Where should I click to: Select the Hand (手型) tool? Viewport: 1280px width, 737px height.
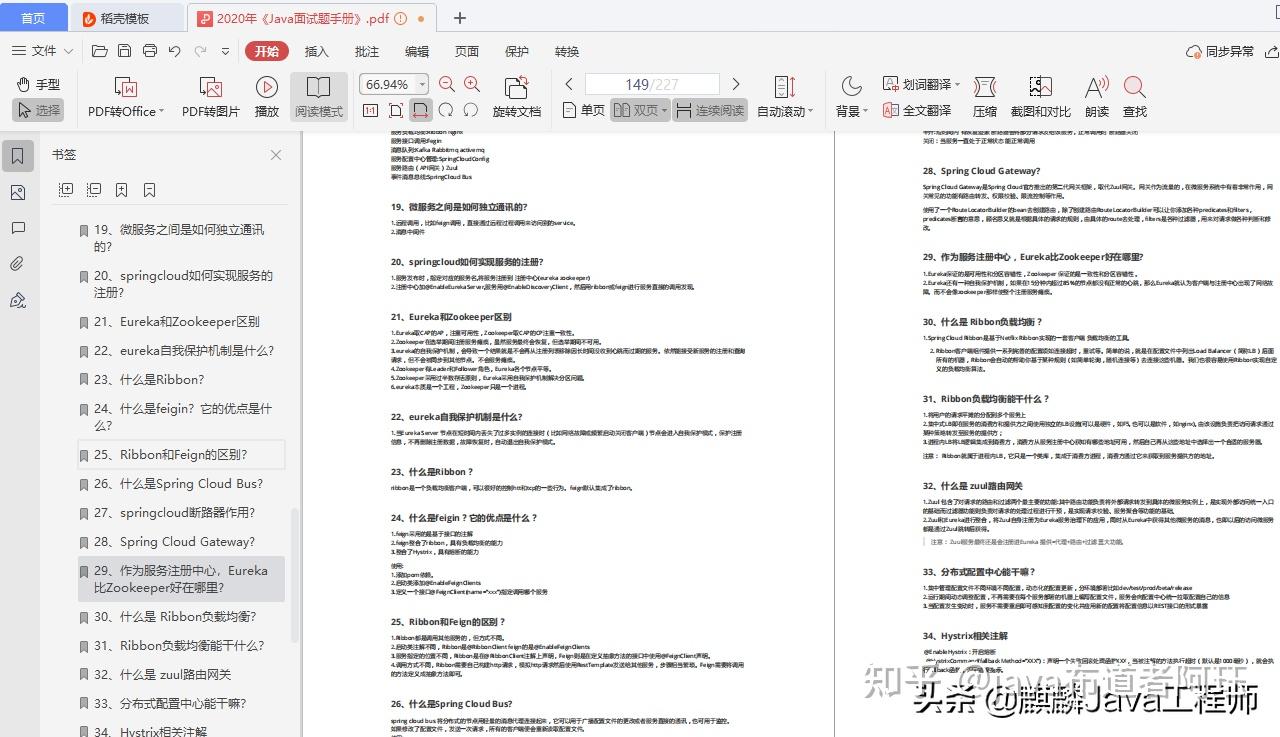[38, 85]
